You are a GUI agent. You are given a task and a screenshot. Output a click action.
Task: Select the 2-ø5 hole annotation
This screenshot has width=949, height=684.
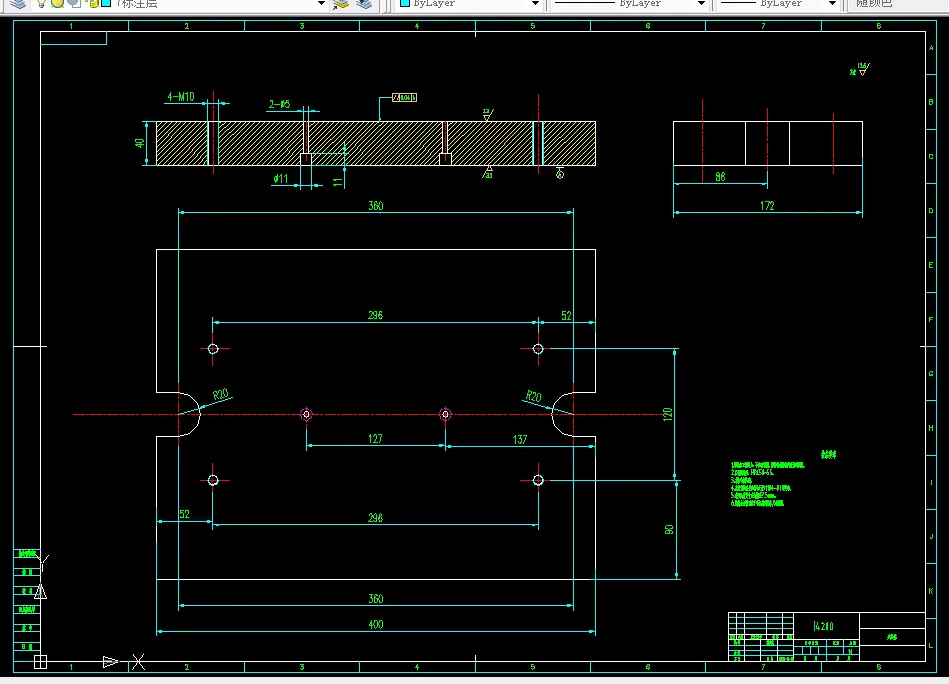click(279, 104)
